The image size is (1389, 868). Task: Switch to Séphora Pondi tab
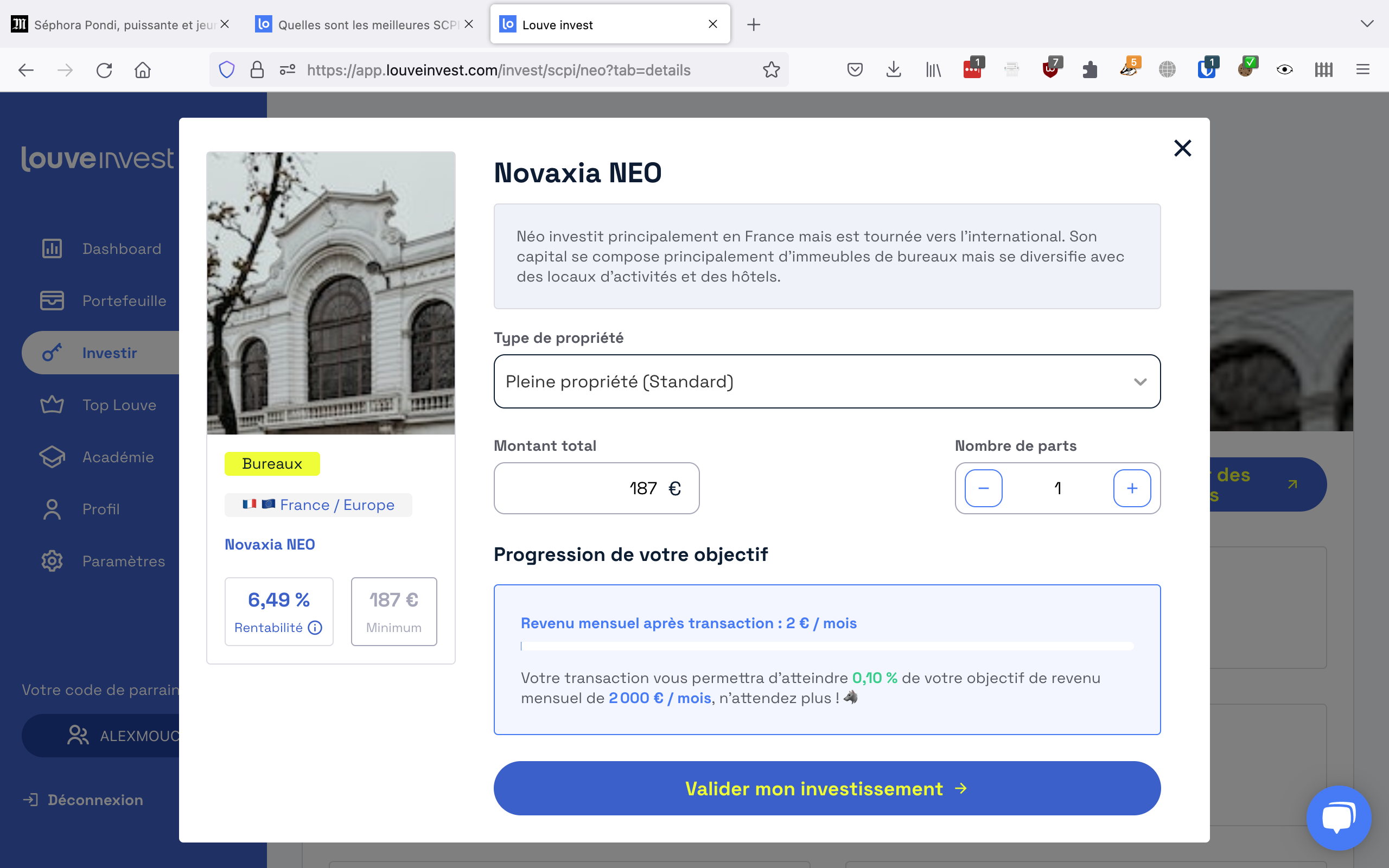(118, 25)
